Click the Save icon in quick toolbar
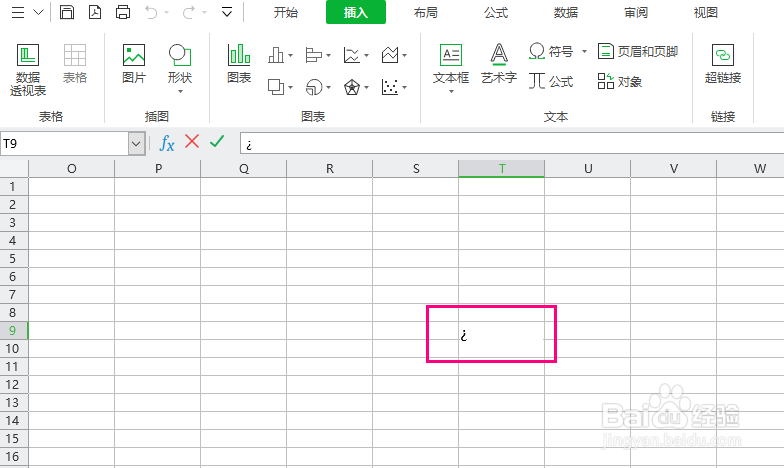 pos(66,12)
